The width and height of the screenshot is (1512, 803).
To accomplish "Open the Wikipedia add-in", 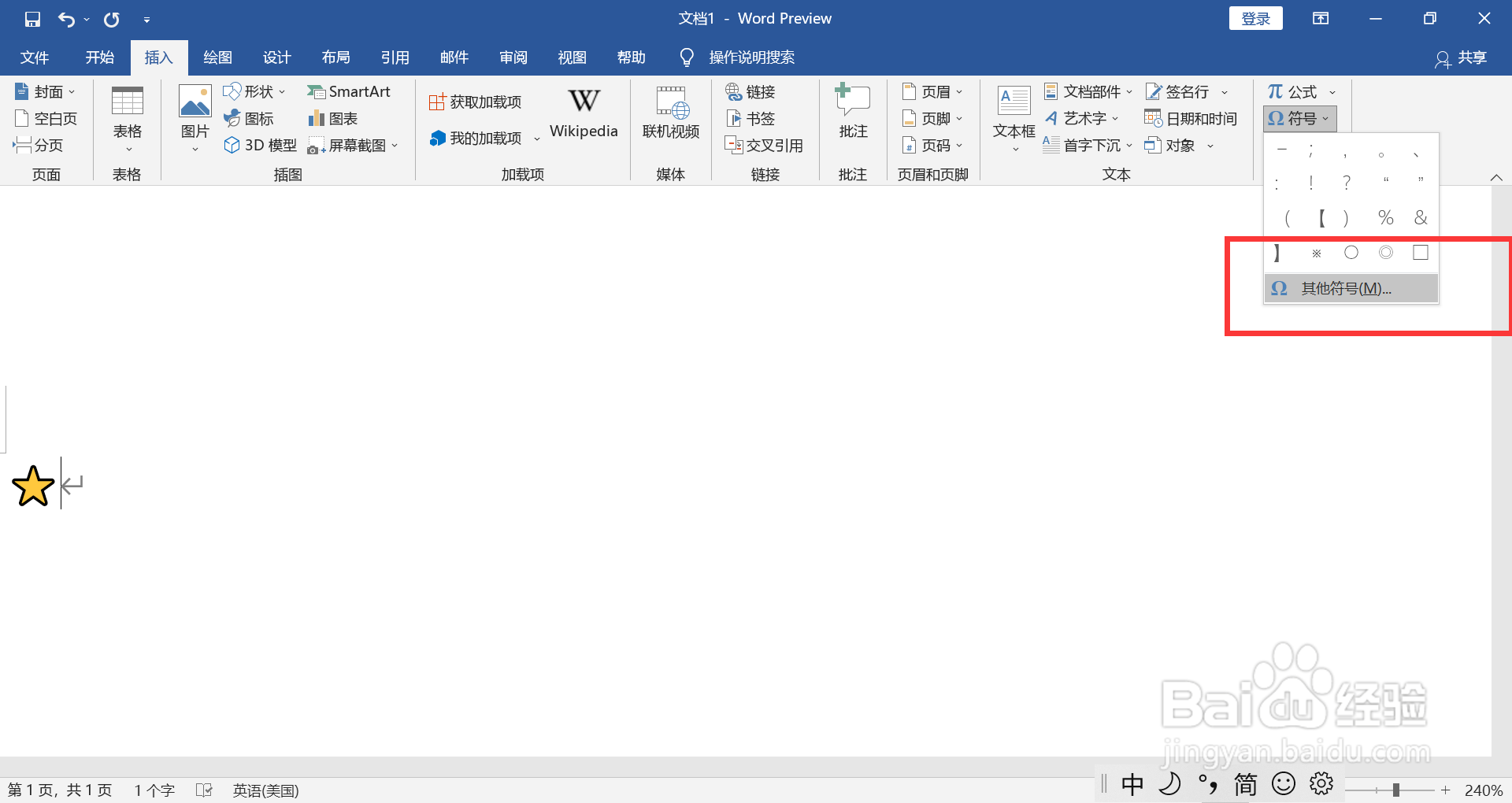I will point(583,114).
